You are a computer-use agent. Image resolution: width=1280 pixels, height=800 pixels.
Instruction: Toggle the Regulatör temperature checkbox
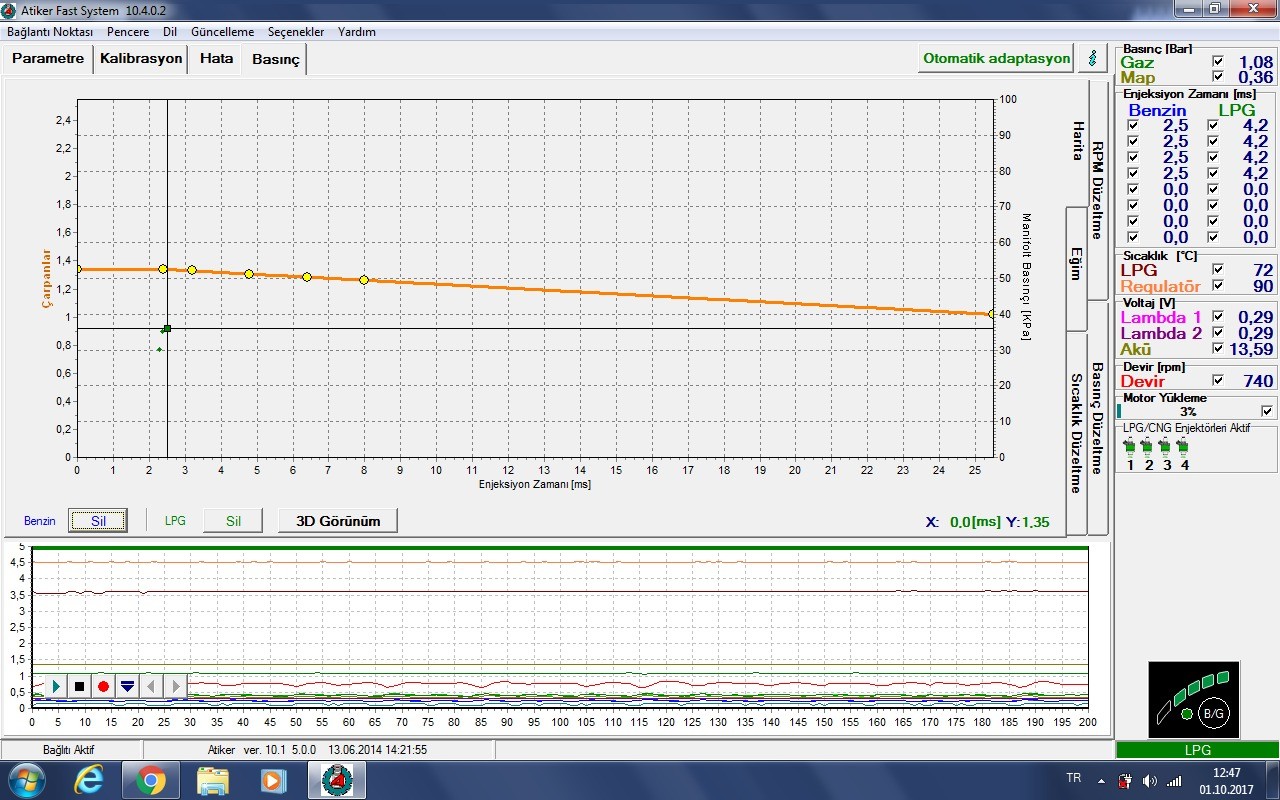point(1217,285)
